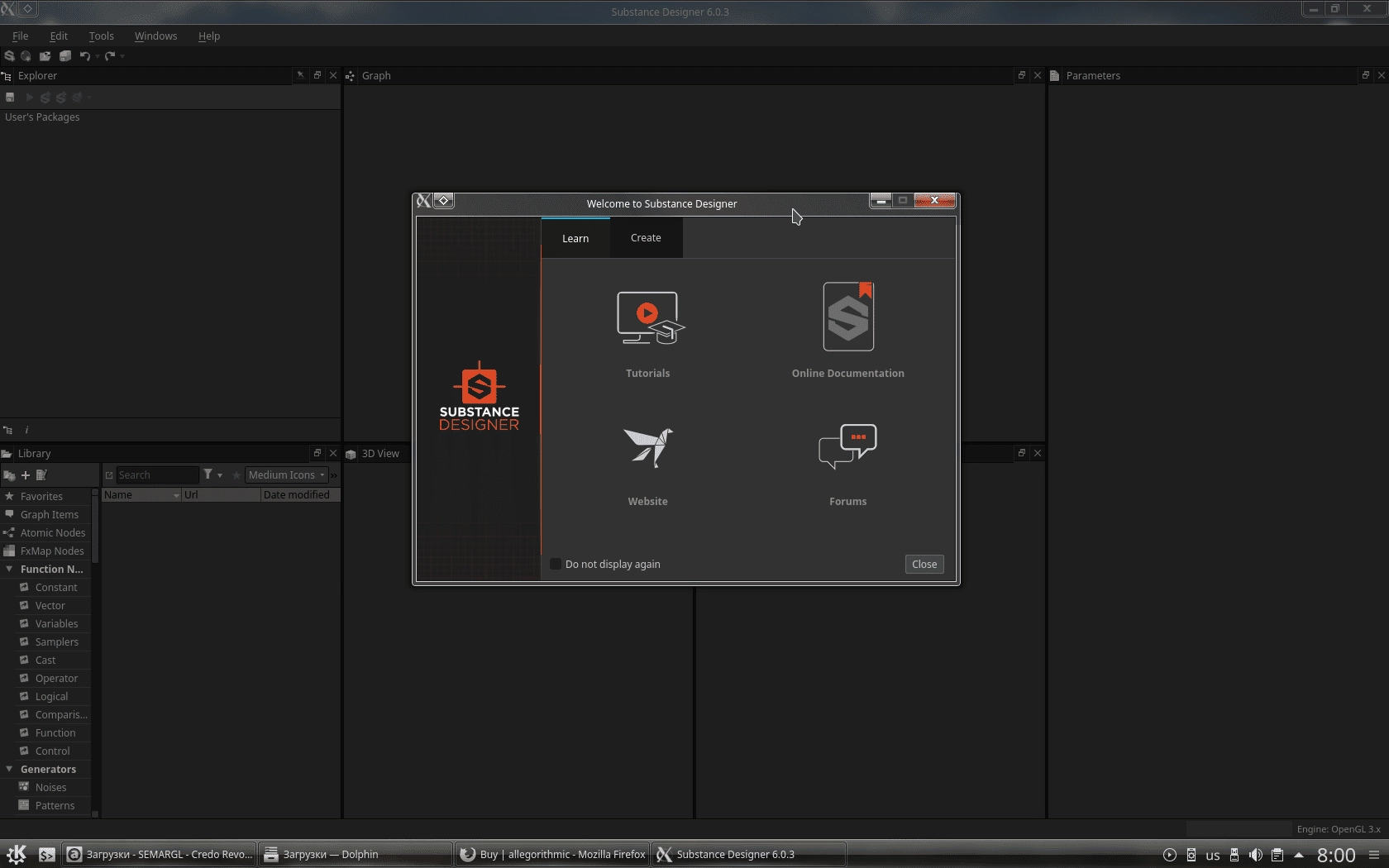Tick the Do not display again checkbox

(556, 564)
